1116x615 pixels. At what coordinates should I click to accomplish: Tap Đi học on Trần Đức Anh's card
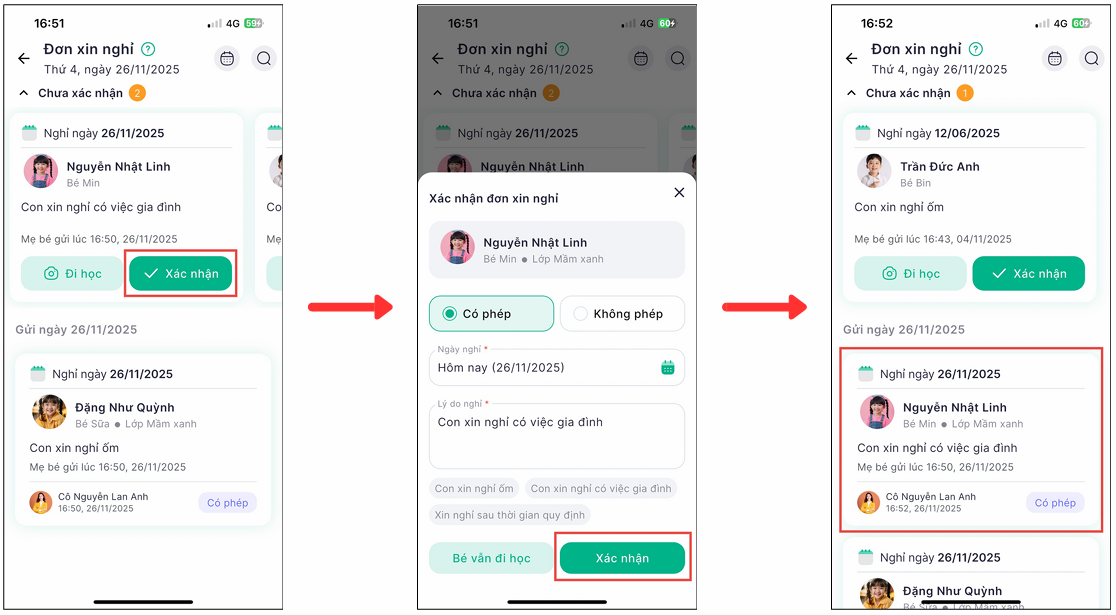coord(910,273)
